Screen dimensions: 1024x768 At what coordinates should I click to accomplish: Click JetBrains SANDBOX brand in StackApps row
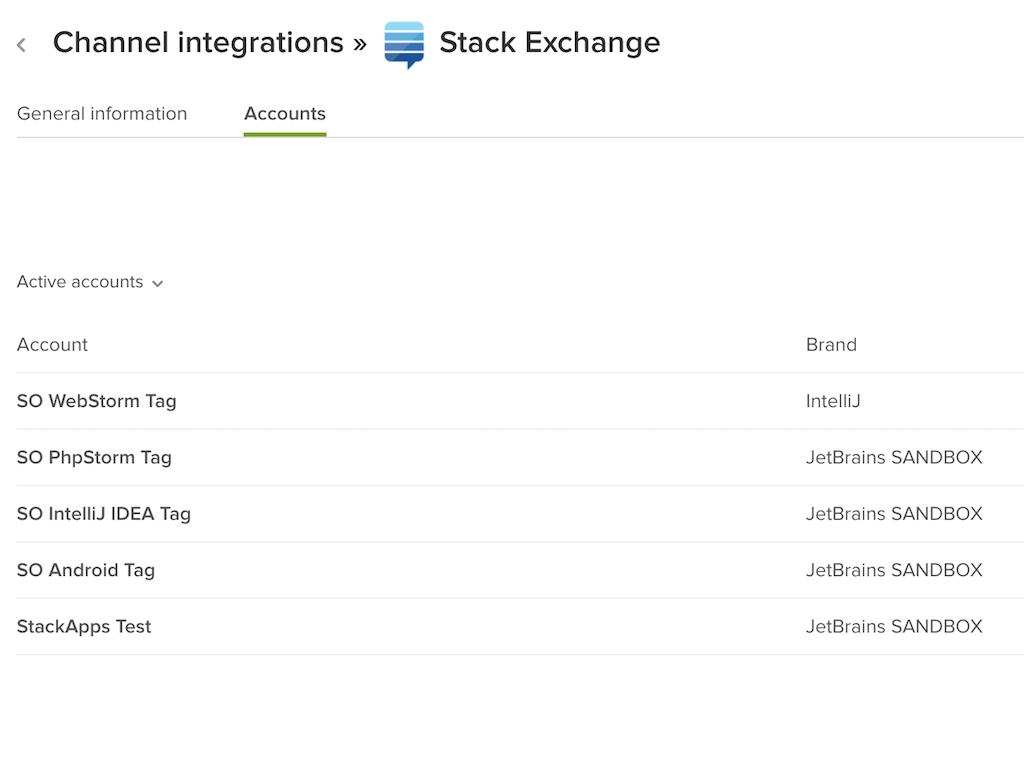click(894, 627)
